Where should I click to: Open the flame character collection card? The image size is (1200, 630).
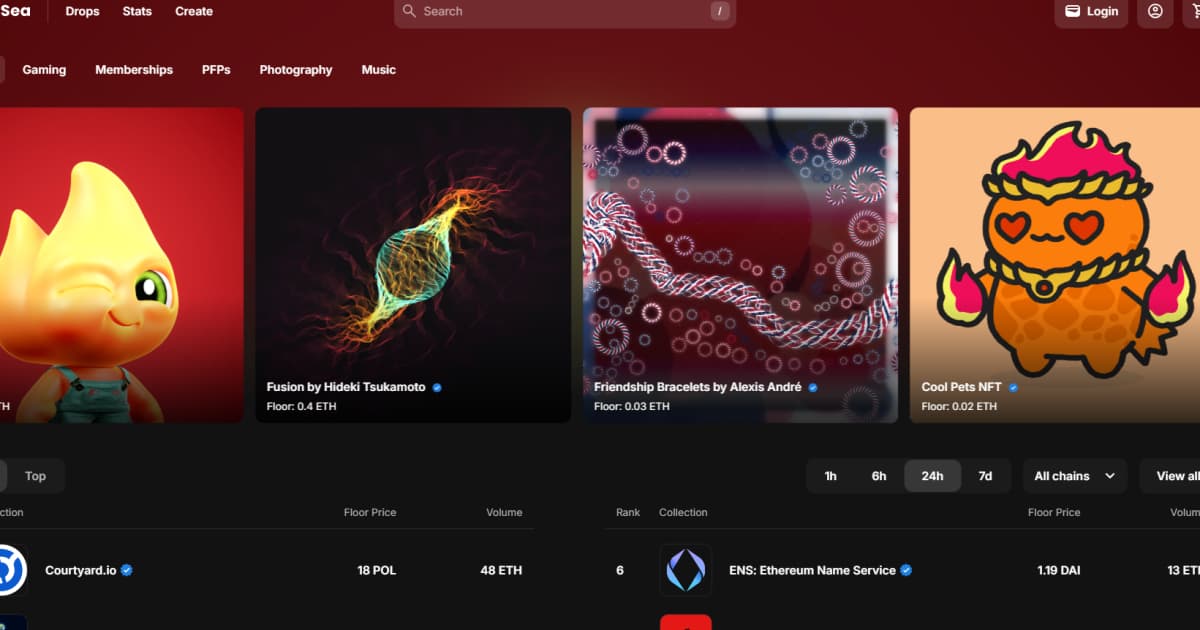tap(122, 265)
